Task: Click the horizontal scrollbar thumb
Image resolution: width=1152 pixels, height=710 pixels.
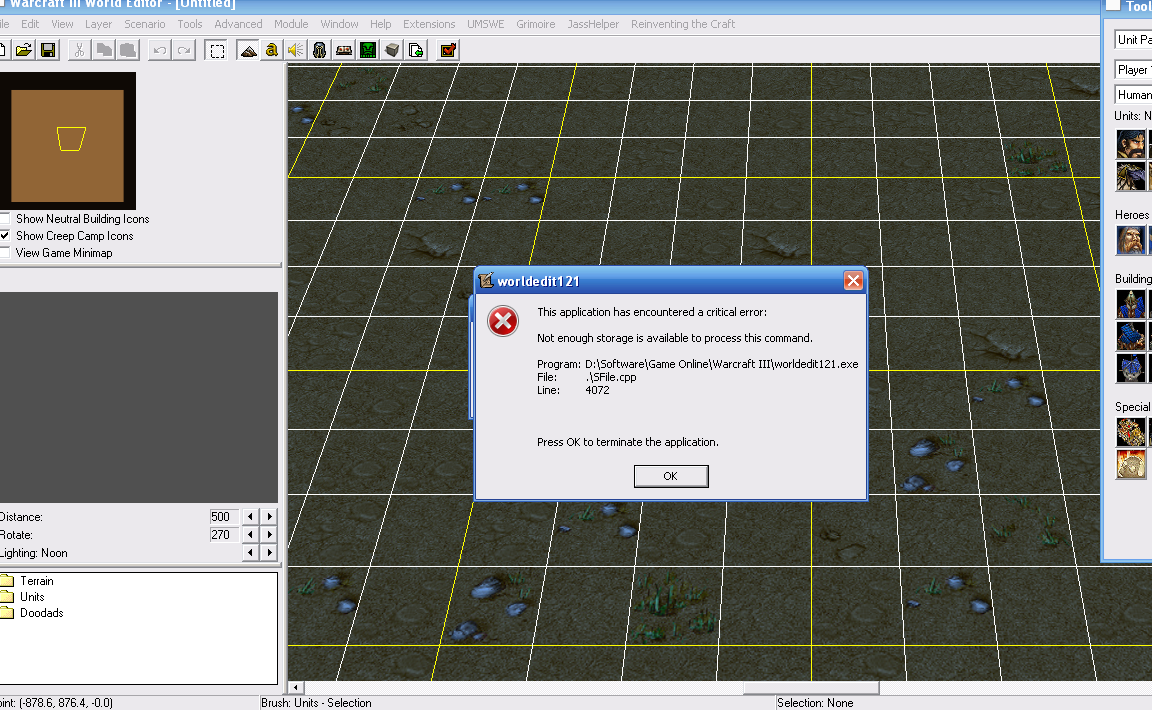Action: tap(811, 688)
